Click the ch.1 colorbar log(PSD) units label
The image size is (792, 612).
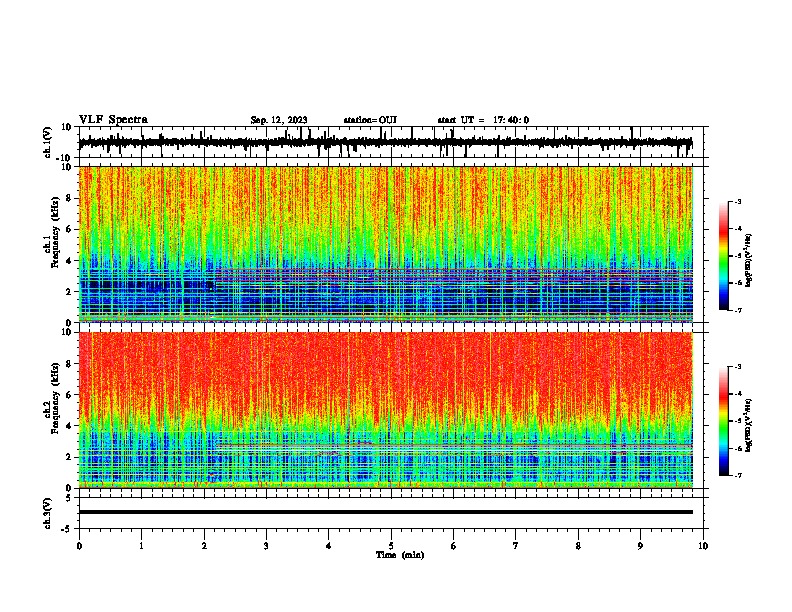coord(749,261)
